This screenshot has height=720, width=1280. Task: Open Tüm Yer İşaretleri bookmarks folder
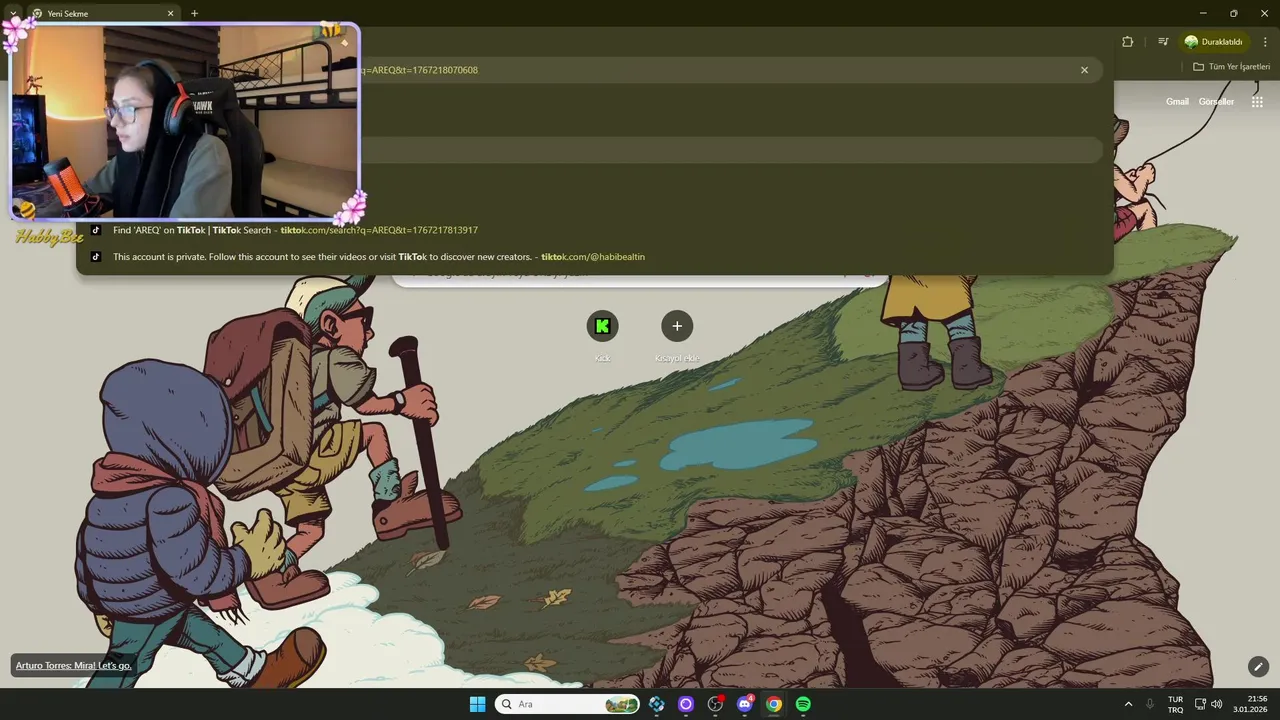click(1231, 67)
